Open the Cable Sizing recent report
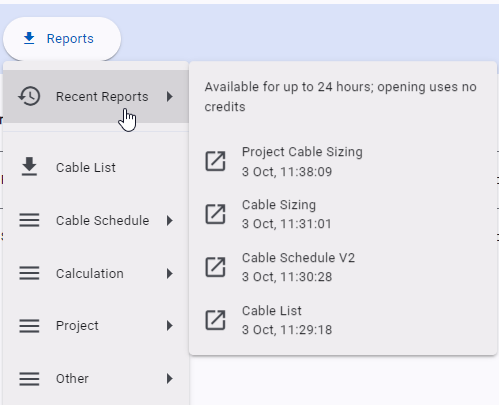The height and width of the screenshot is (405, 499). 343,214
